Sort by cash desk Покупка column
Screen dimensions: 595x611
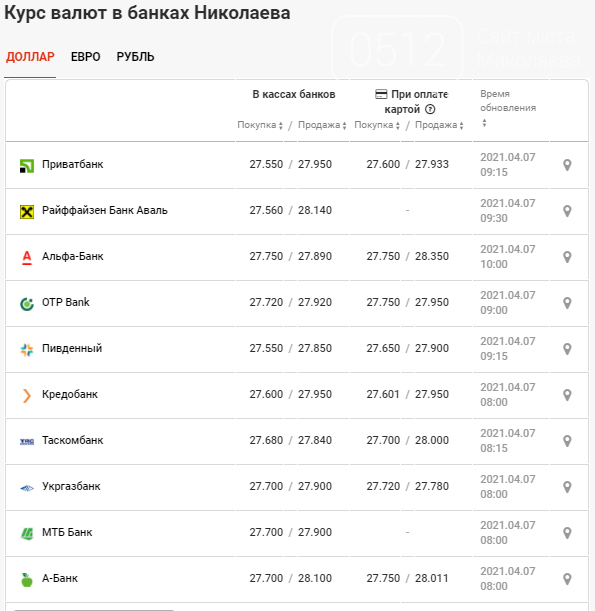pos(260,125)
